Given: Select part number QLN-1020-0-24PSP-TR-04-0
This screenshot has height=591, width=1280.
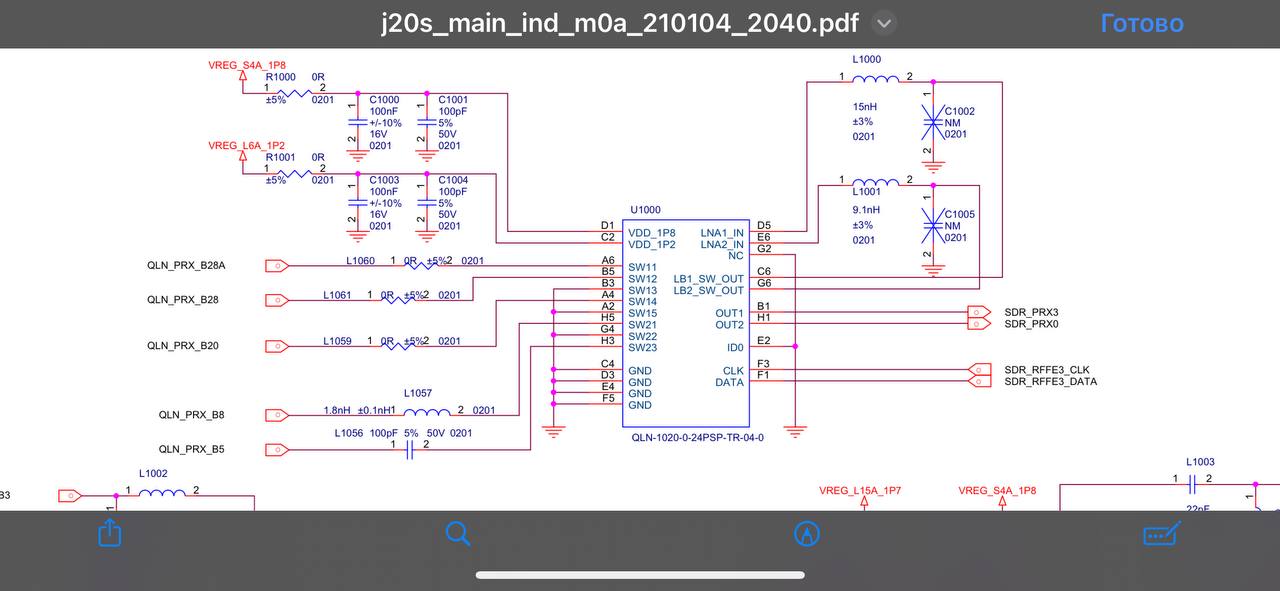Looking at the screenshot, I should tap(697, 438).
